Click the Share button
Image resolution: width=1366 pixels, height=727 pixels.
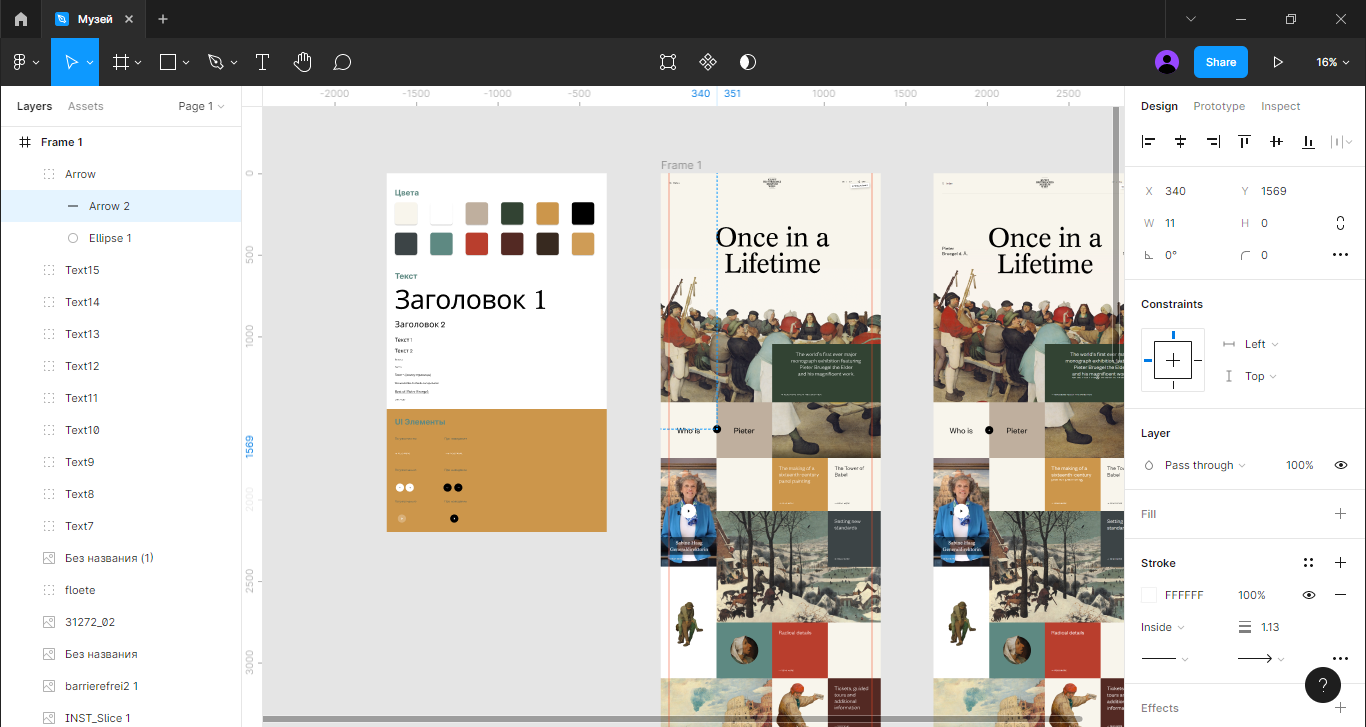tap(1221, 62)
